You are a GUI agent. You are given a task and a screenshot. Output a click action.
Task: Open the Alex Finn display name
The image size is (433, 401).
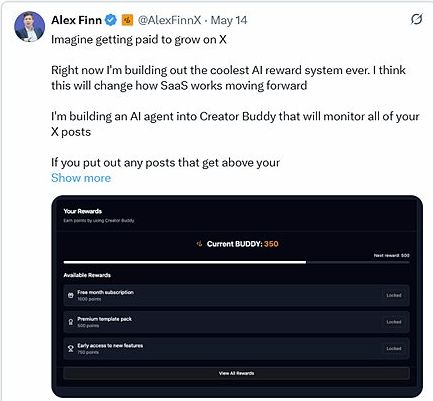point(76,20)
